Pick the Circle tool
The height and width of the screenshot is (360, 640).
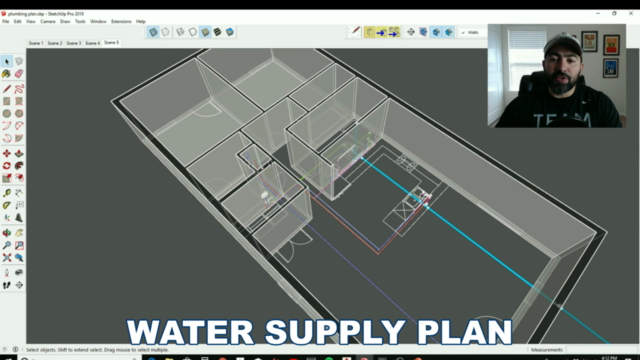pyautogui.click(x=7, y=113)
